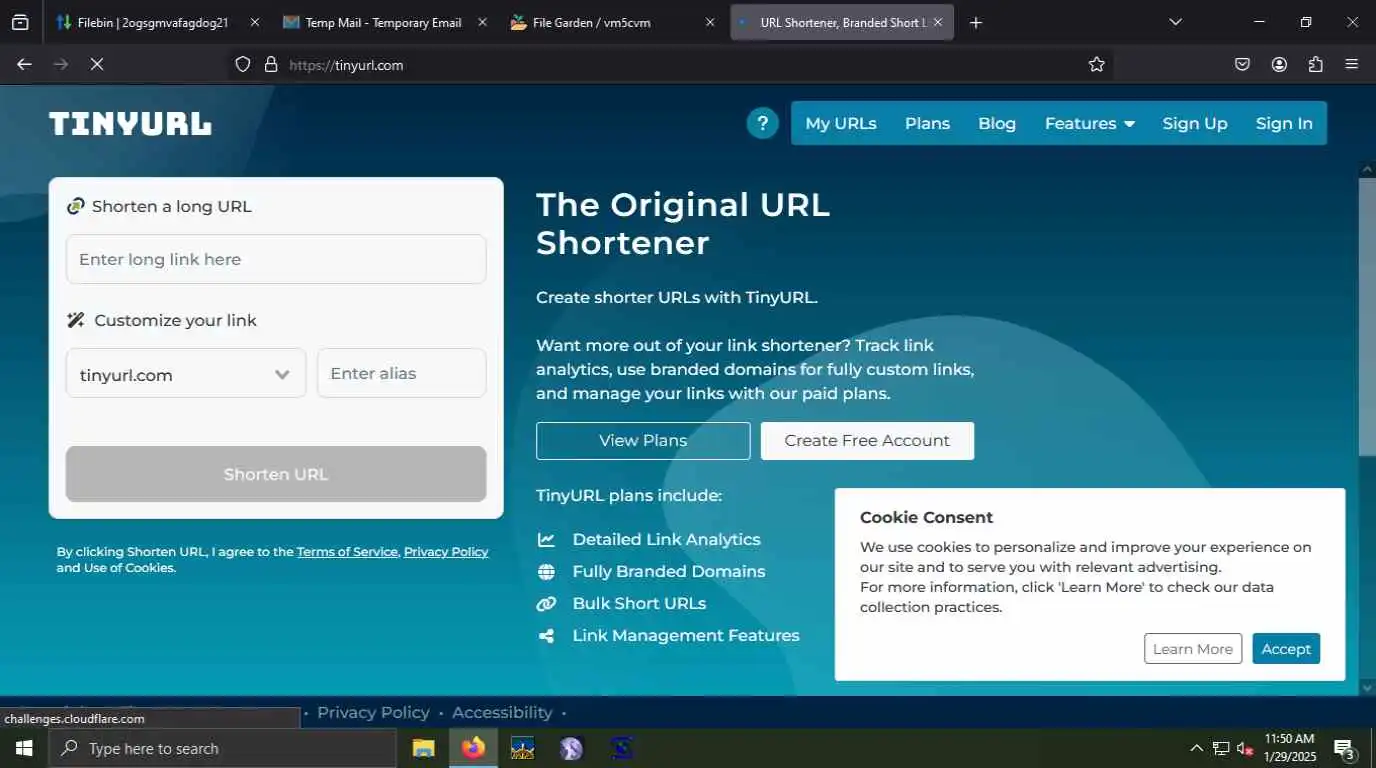Expand the Features menu dropdown
1376x768 pixels.
(1090, 123)
